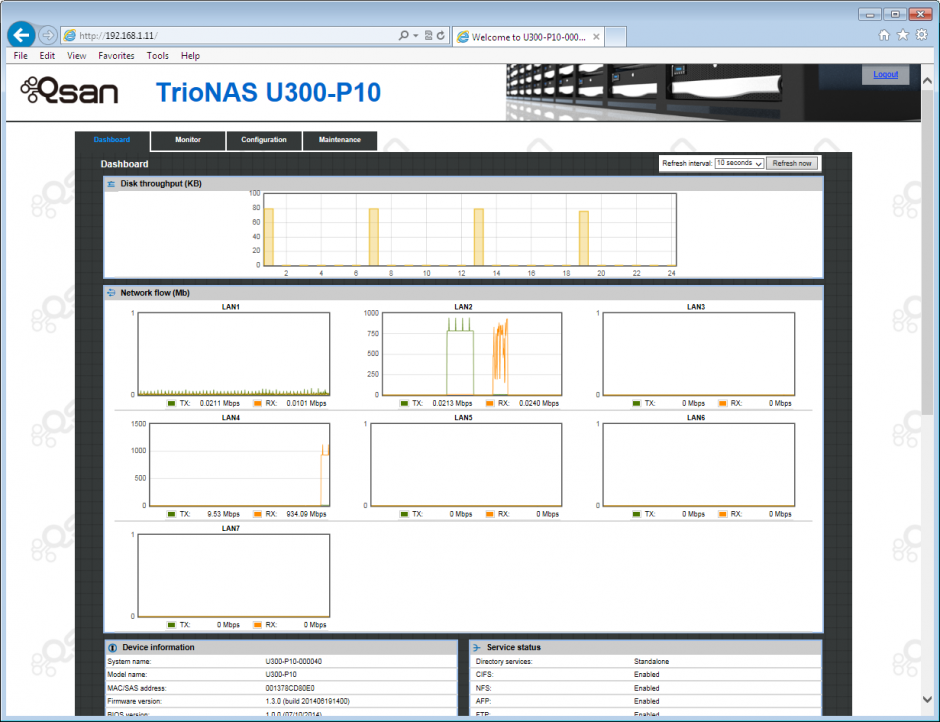
Task: Click the LAN4 RX 934.09 Mbps value
Action: click(x=306, y=515)
